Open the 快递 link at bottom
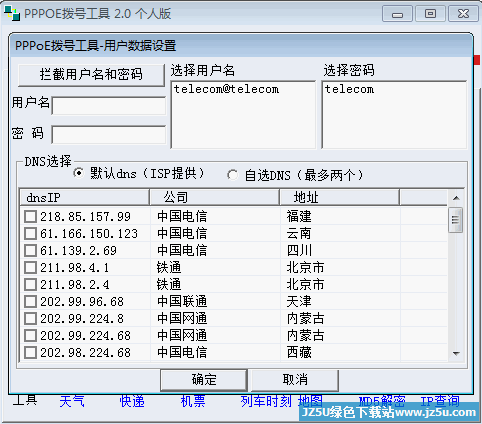This screenshot has width=482, height=424. 132,401
